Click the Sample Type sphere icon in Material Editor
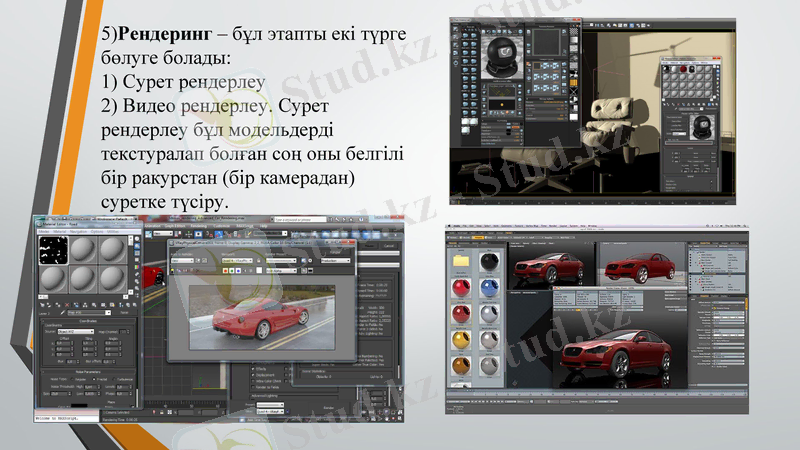 (137, 239)
